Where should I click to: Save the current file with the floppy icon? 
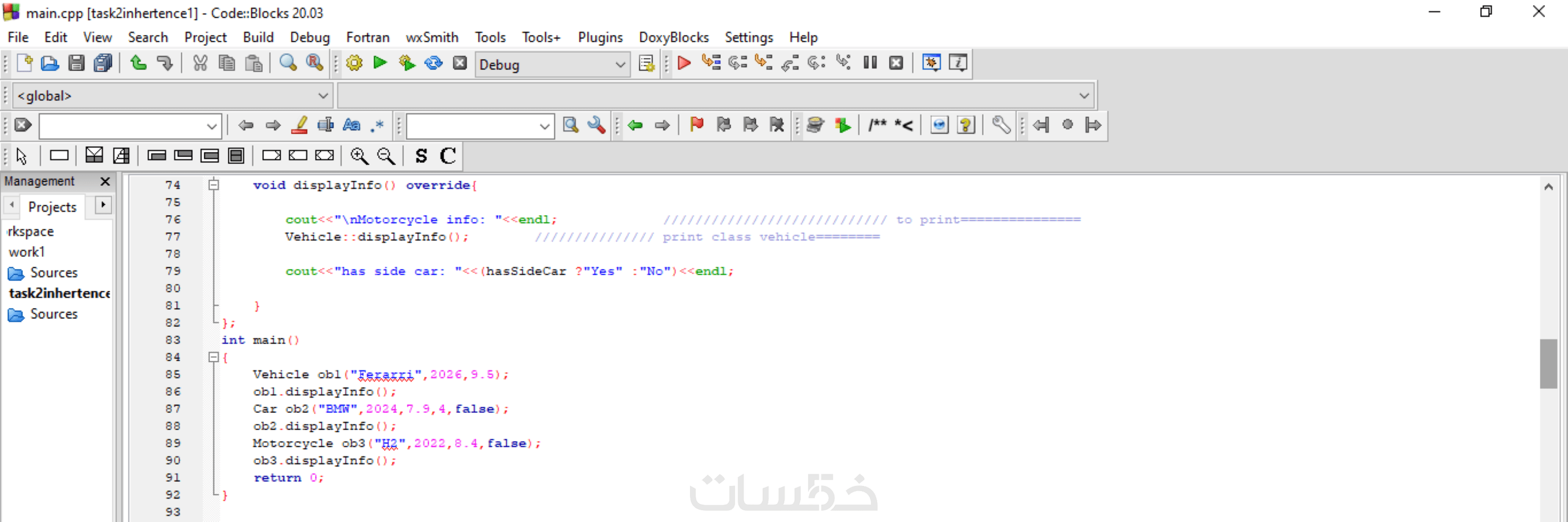pos(76,63)
